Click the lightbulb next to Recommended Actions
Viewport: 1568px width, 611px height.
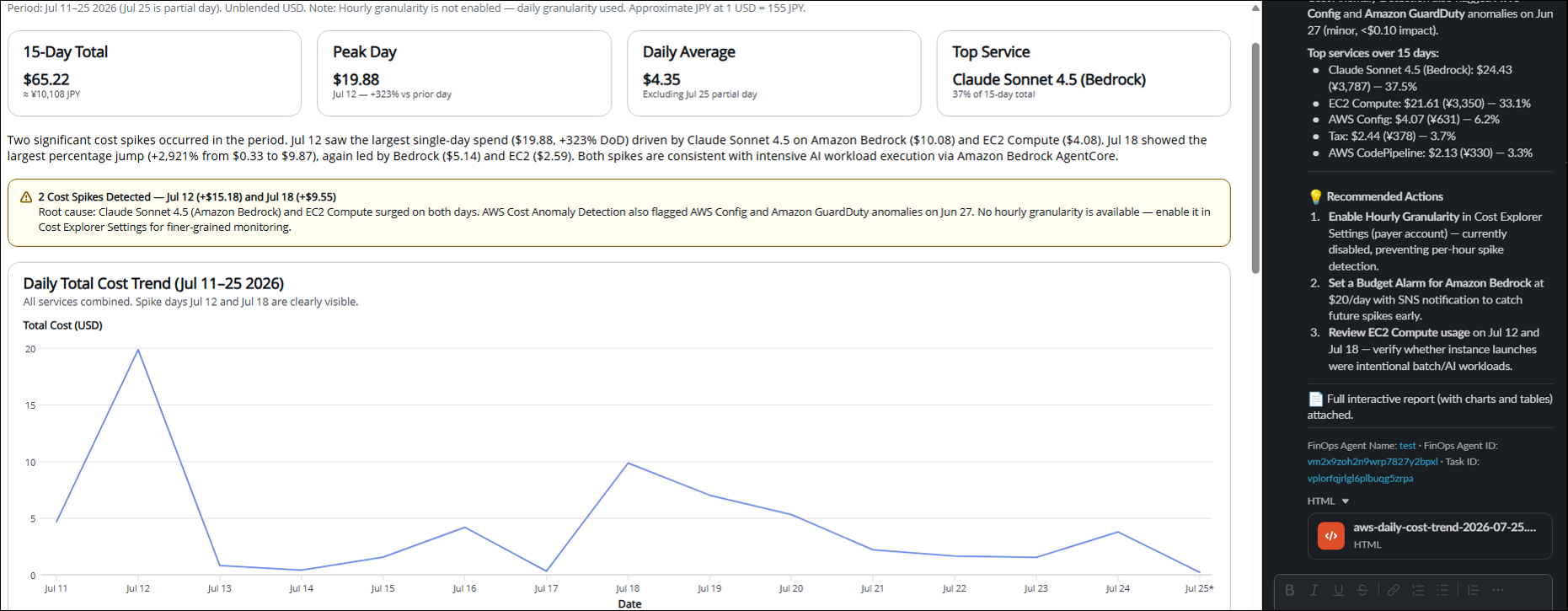coord(1315,196)
